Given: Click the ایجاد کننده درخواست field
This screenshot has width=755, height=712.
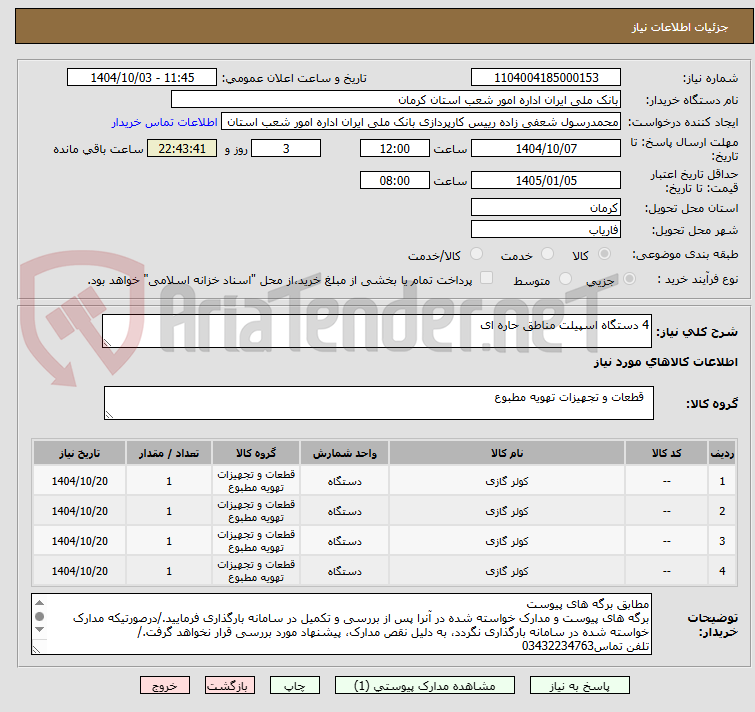Looking at the screenshot, I should pyautogui.click(x=421, y=122).
